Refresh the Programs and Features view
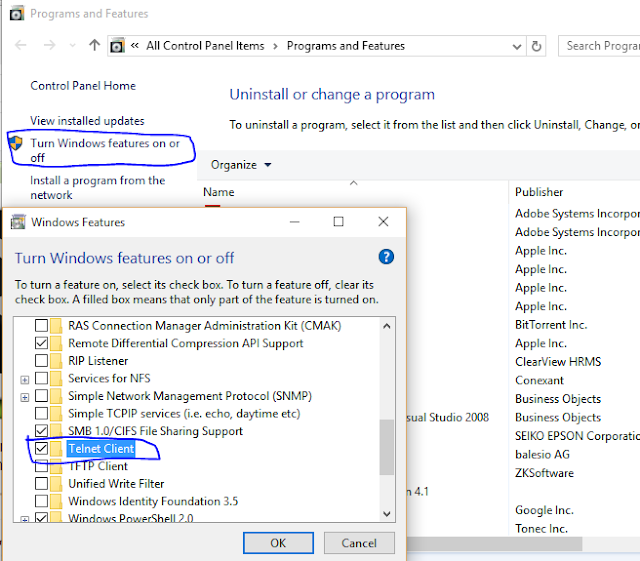The height and width of the screenshot is (561, 640). pos(536,46)
